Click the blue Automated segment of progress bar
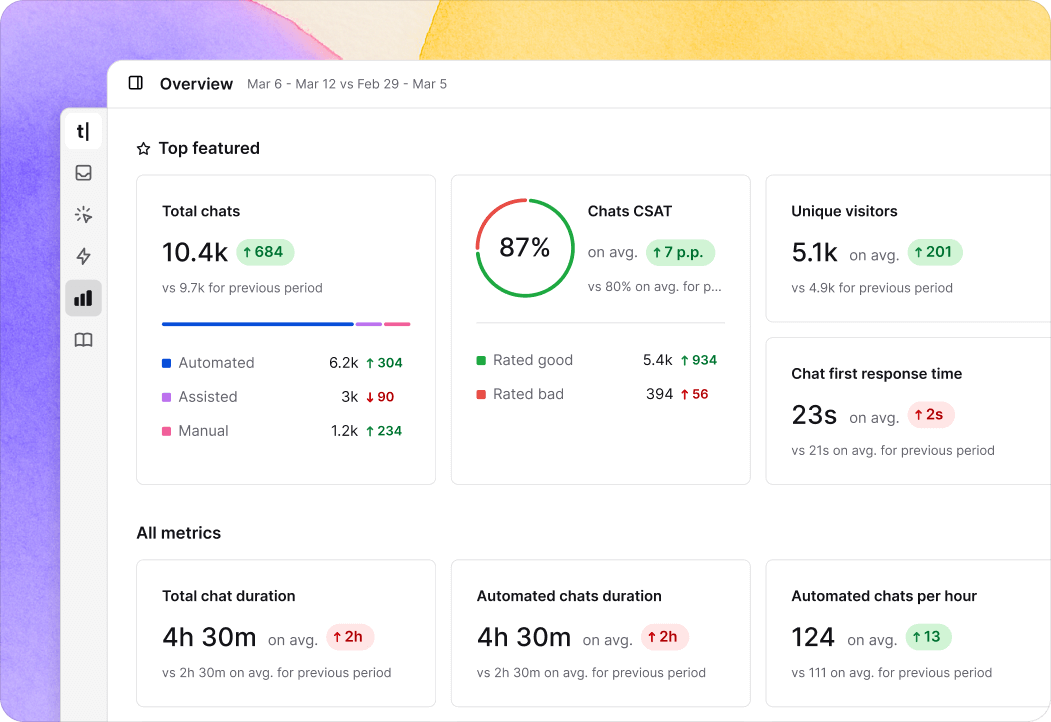Screen dimensions: 1051x722 coord(258,324)
